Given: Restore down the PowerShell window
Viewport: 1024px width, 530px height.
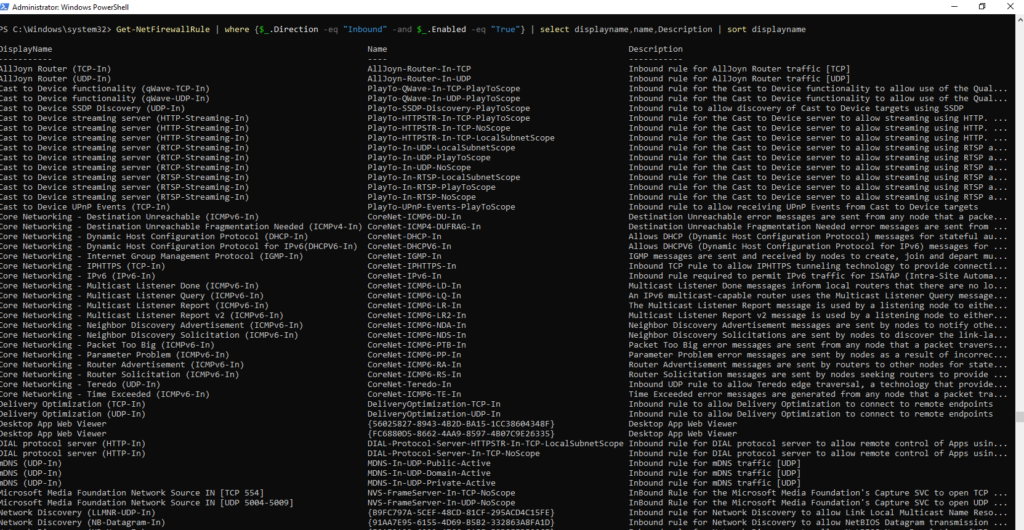Looking at the screenshot, I should [x=982, y=7].
